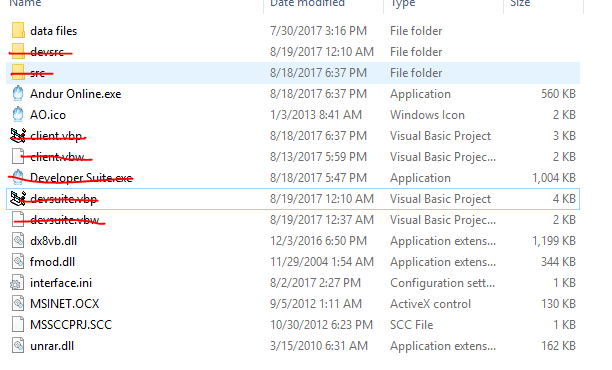
Task: Sort by the Name column header
Action: click(x=25, y=4)
